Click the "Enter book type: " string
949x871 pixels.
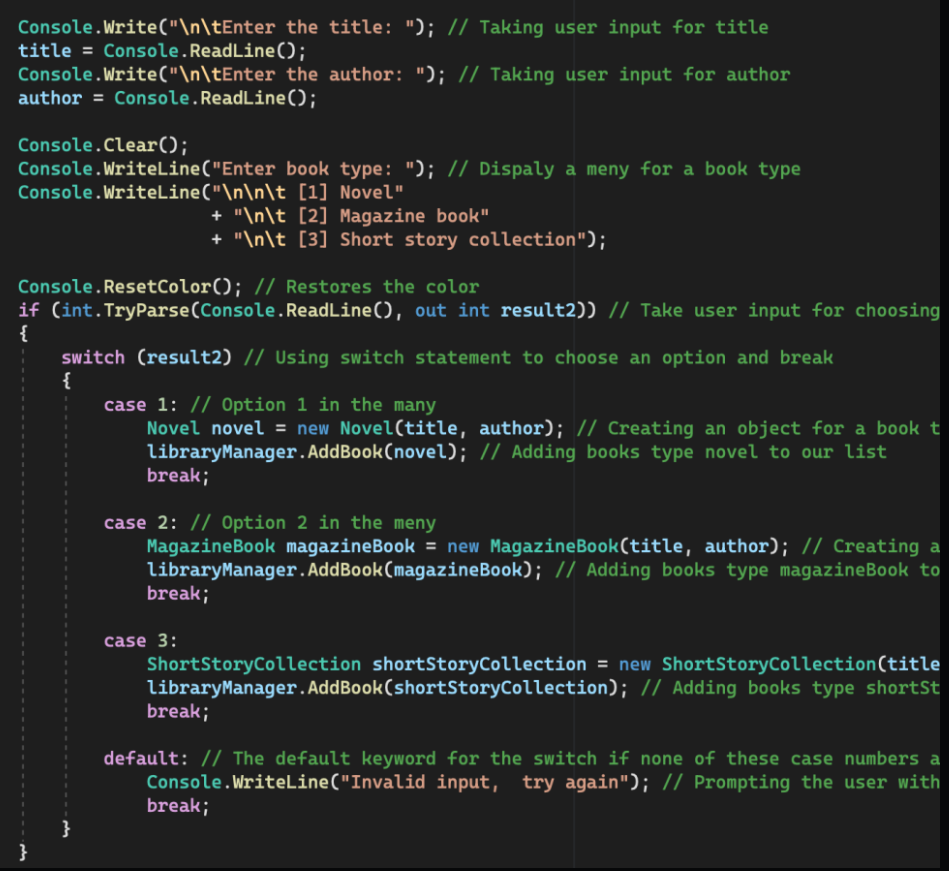pyautogui.click(x=314, y=169)
